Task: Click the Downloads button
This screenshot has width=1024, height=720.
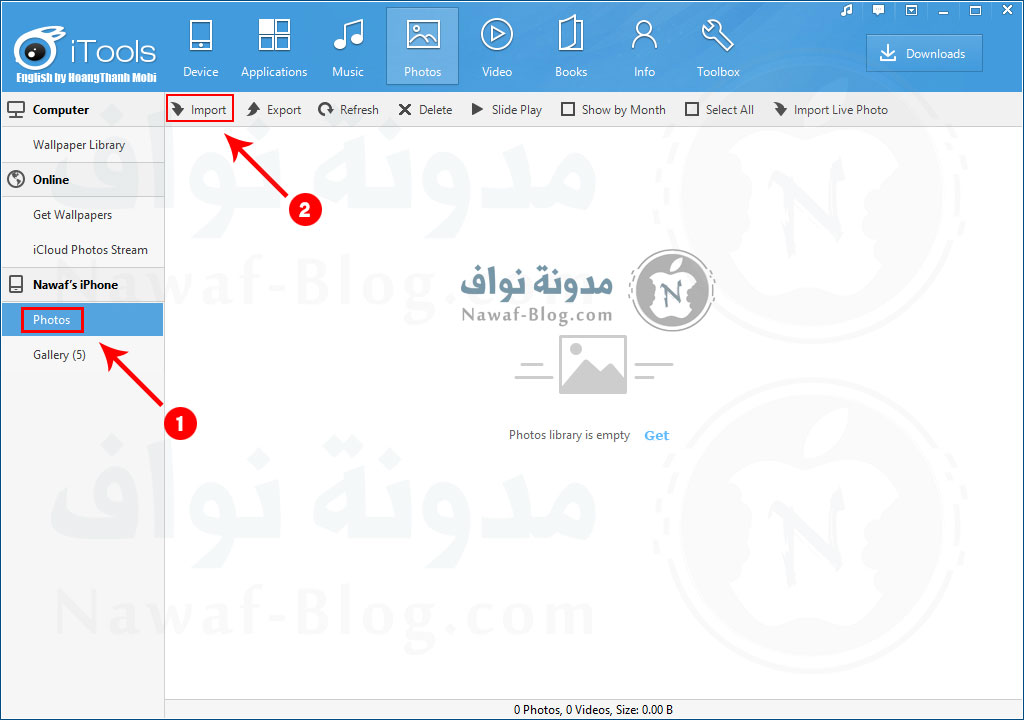Action: point(924,54)
